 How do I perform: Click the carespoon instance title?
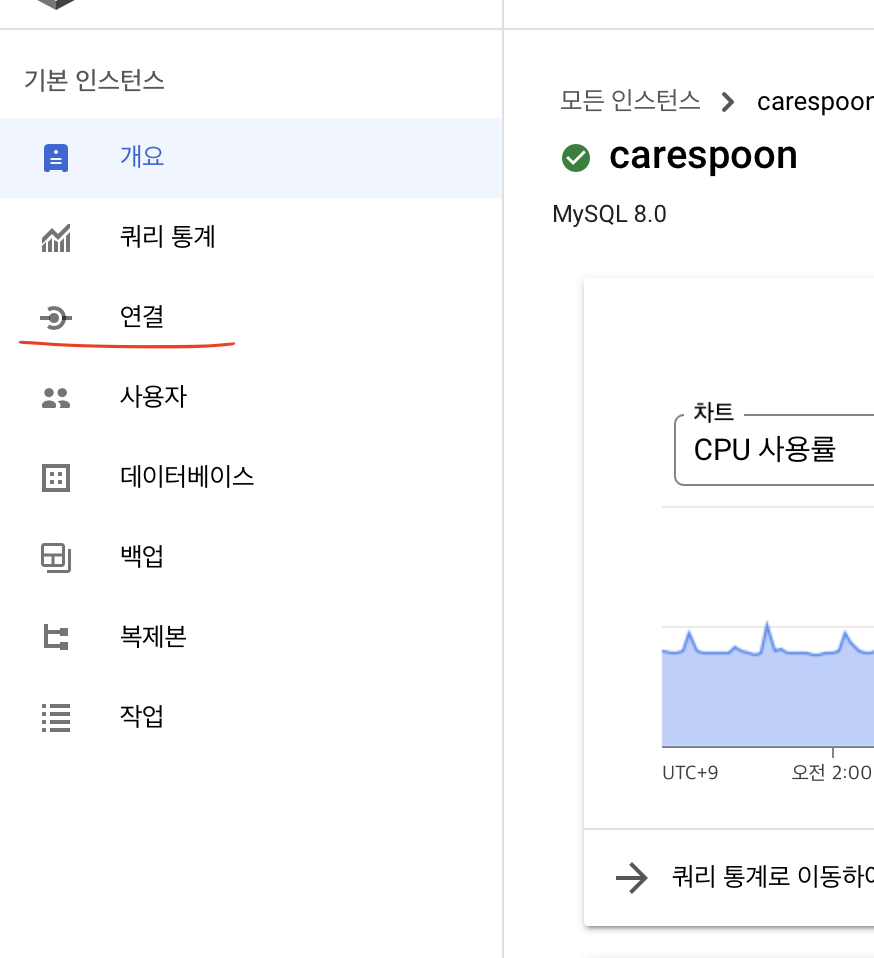[x=703, y=157]
